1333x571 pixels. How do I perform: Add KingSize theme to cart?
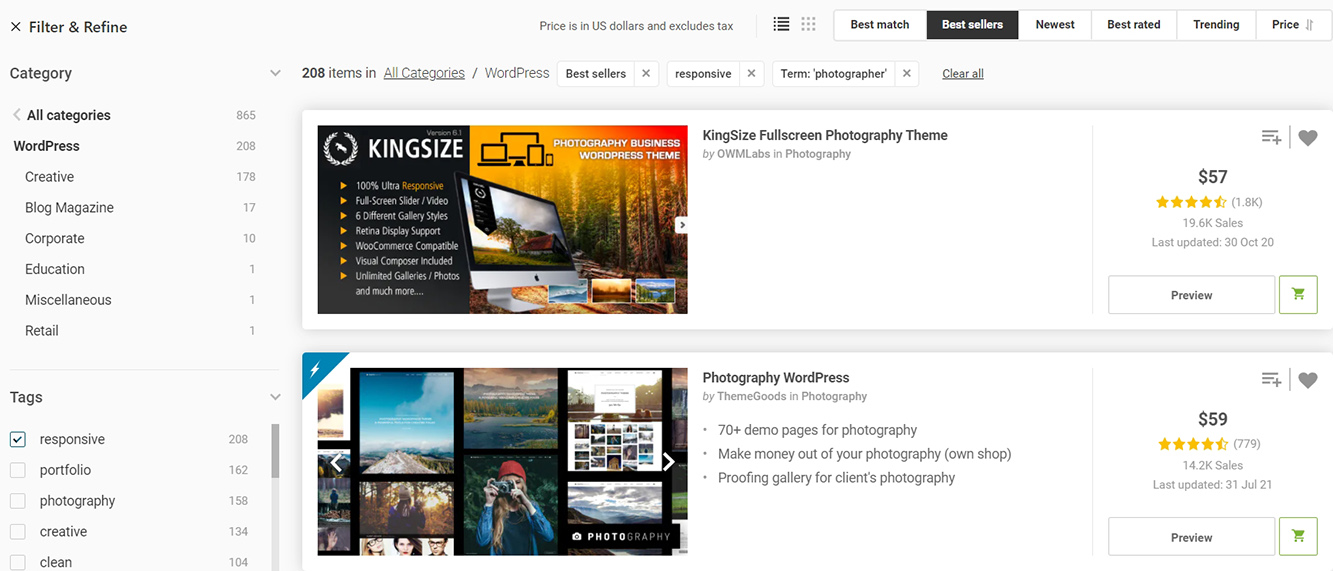pyautogui.click(x=1298, y=295)
